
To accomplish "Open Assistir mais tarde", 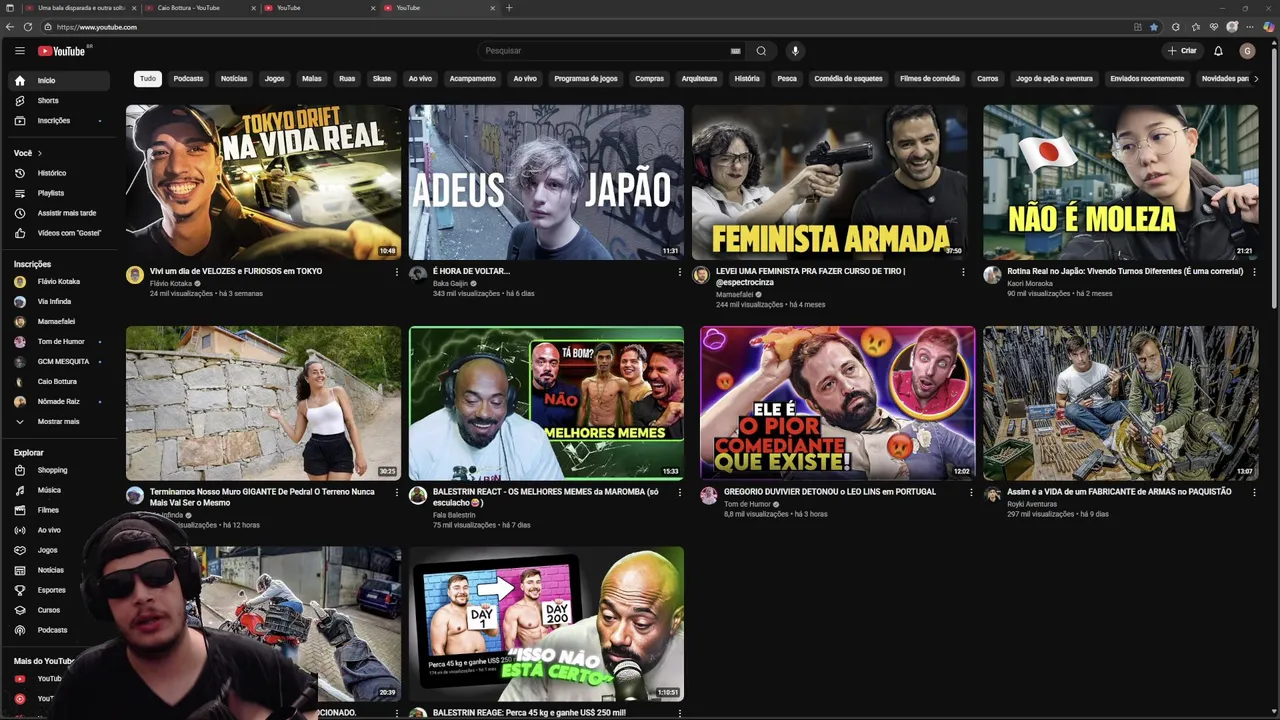I will (x=58, y=213).
